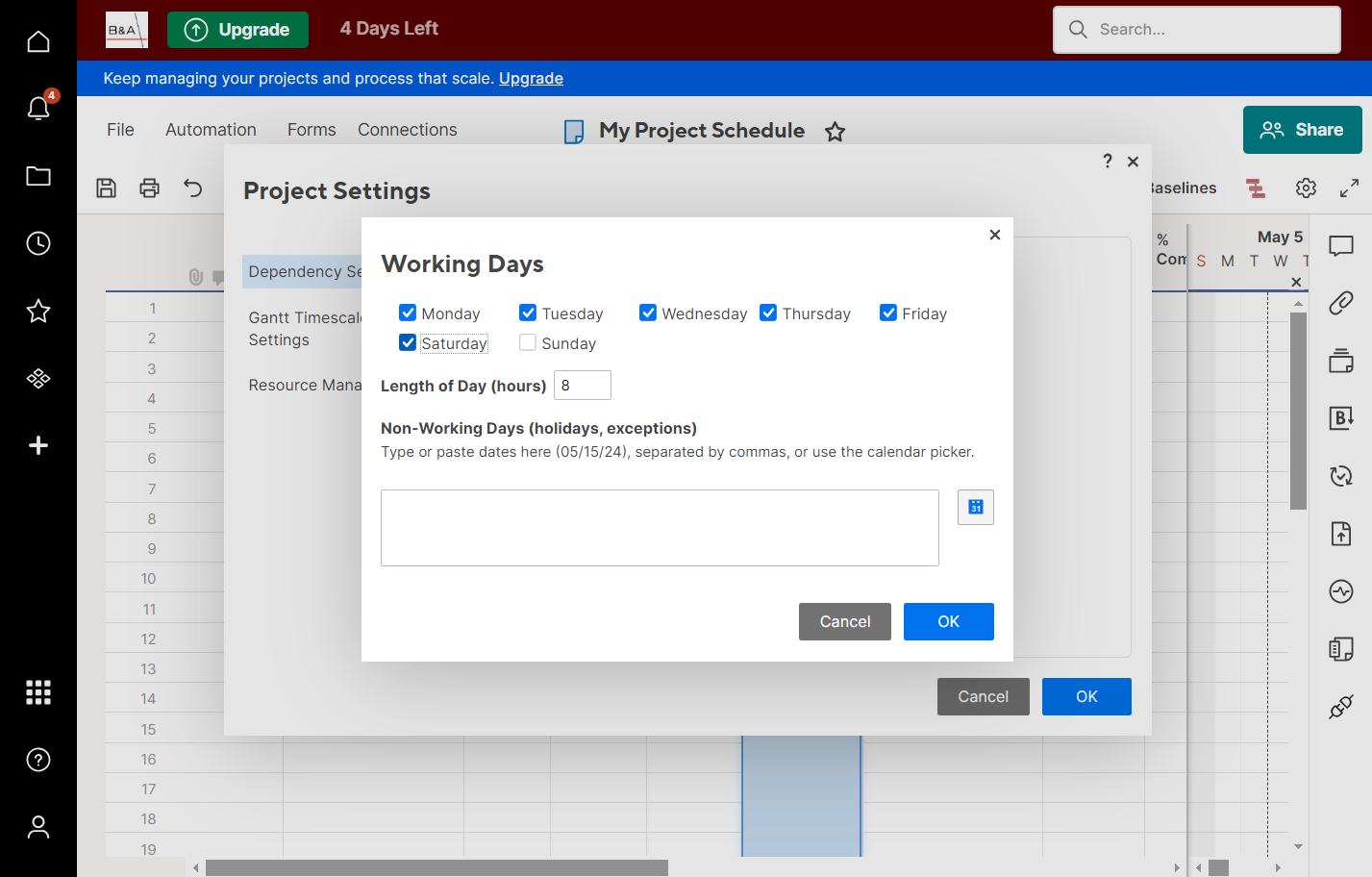Click the plus create-new icon in sidebar
The image size is (1372, 877).
[38, 445]
